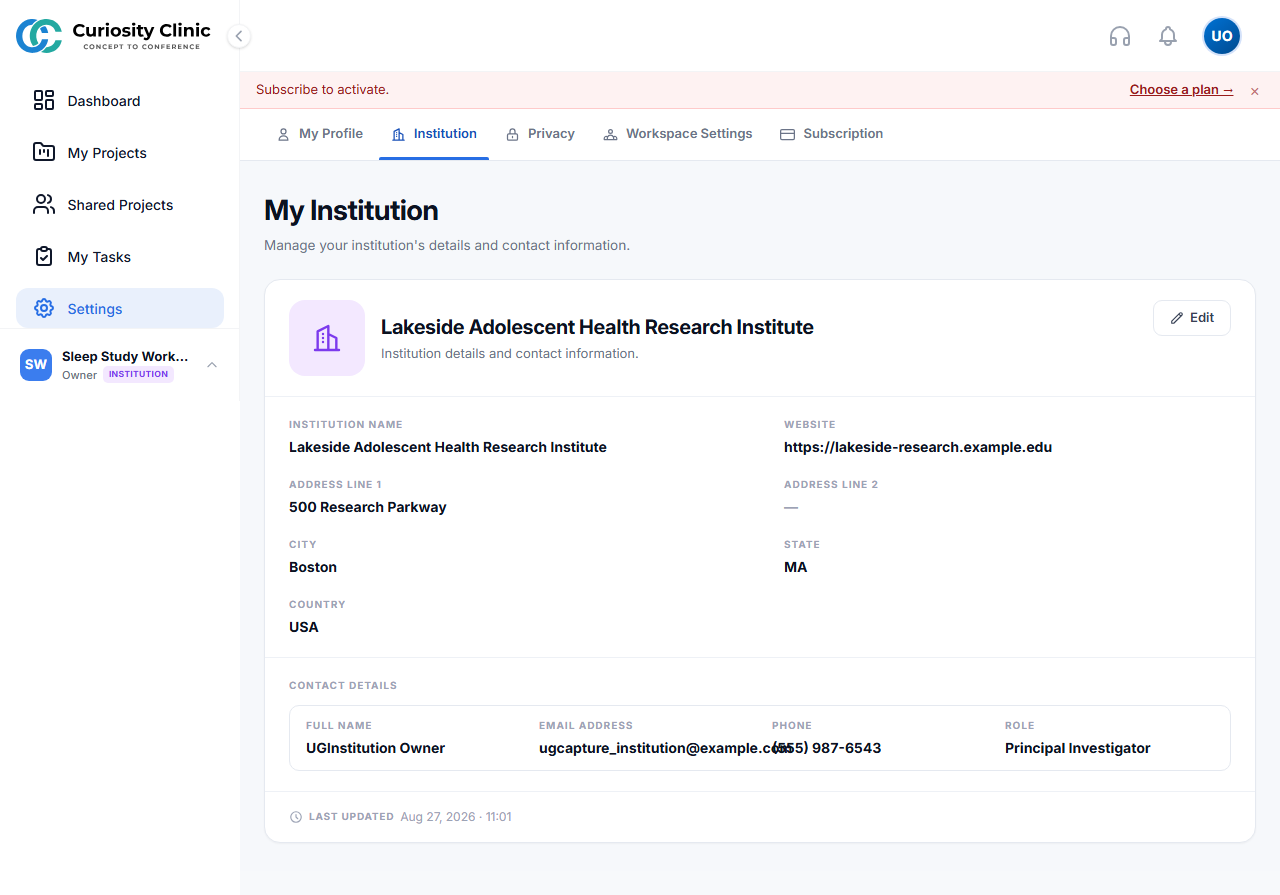1280x895 pixels.
Task: Open My Projects
Action: pos(120,153)
